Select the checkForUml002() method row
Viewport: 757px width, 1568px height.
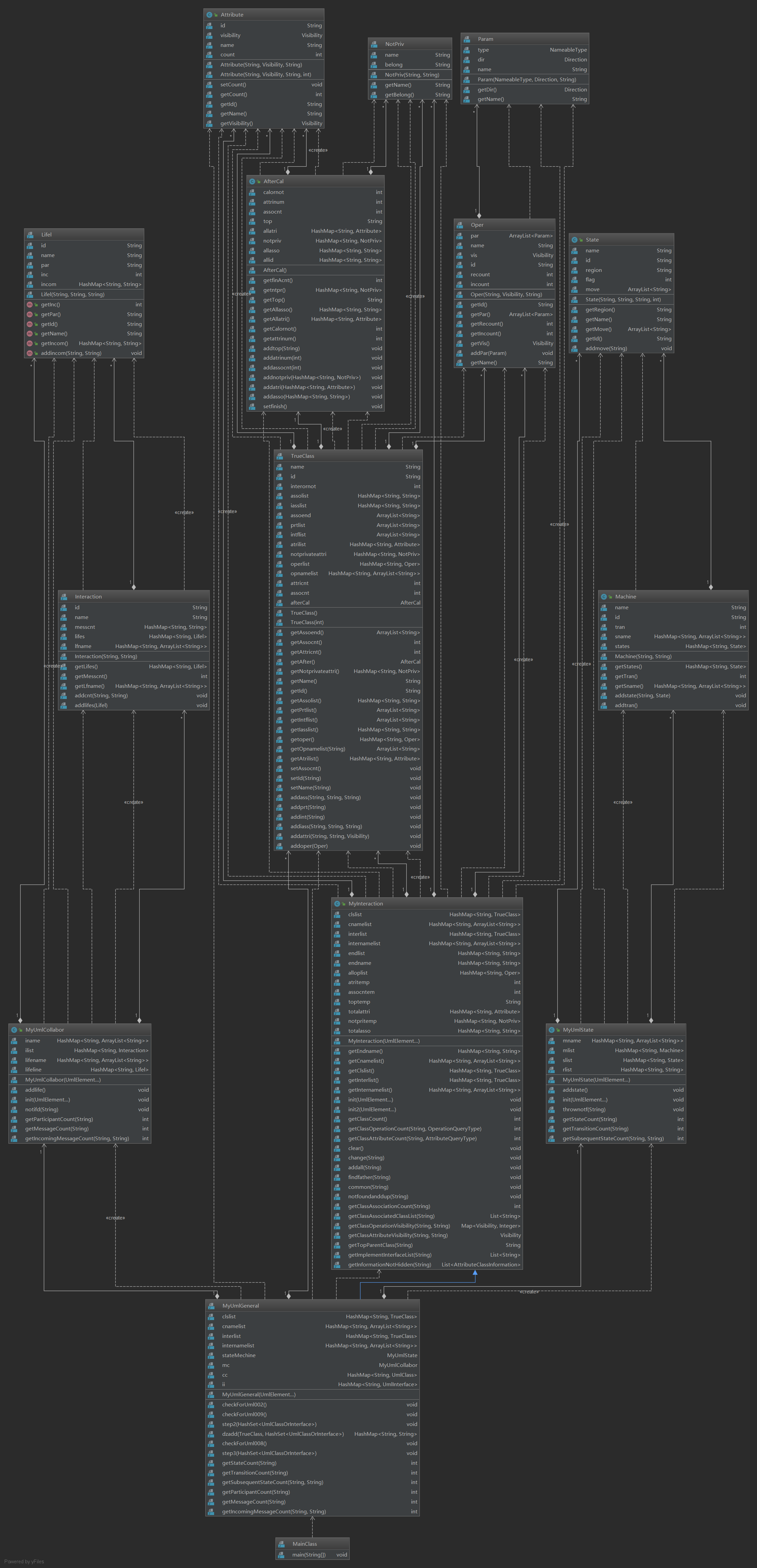click(x=244, y=1405)
